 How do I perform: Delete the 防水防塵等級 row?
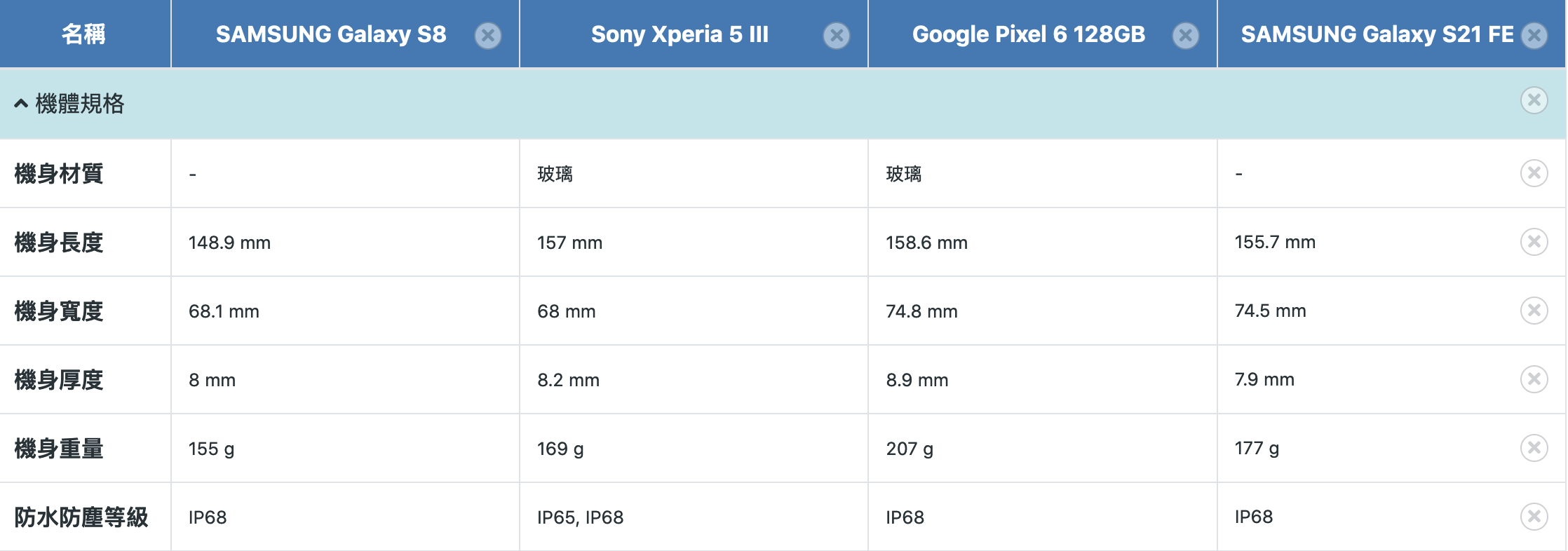click(x=1534, y=517)
